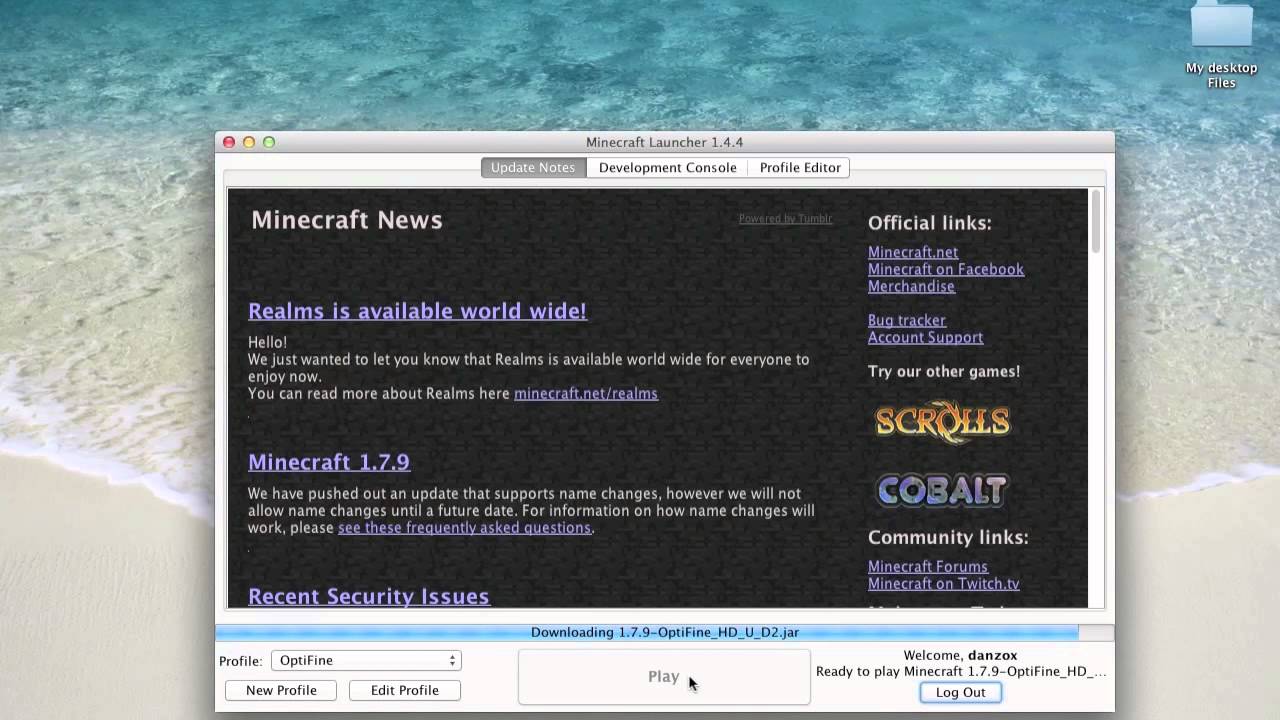Viewport: 1280px width, 720px height.
Task: Open Minecraft on Facebook link
Action: (x=946, y=269)
